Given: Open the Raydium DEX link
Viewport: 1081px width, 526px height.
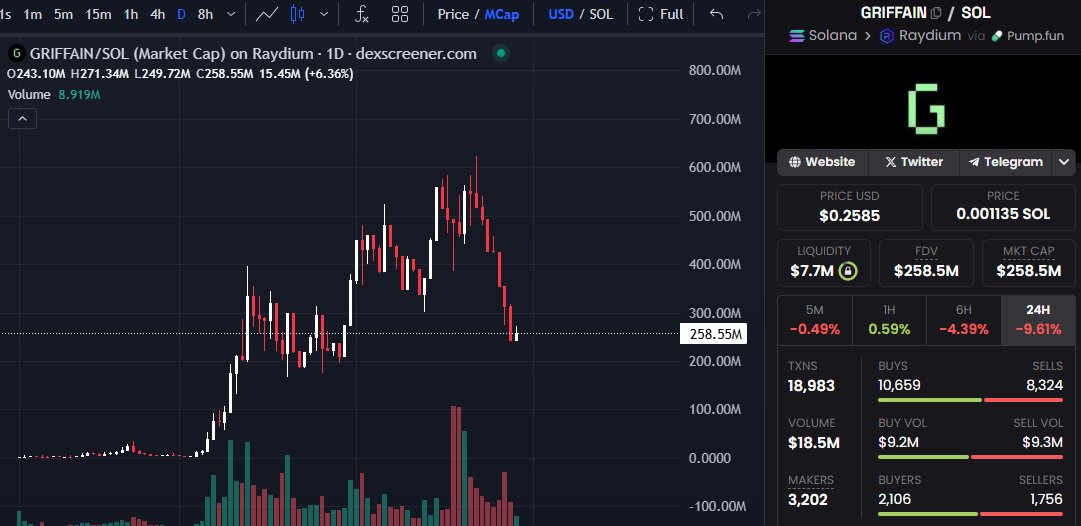Looking at the screenshot, I should (x=920, y=35).
